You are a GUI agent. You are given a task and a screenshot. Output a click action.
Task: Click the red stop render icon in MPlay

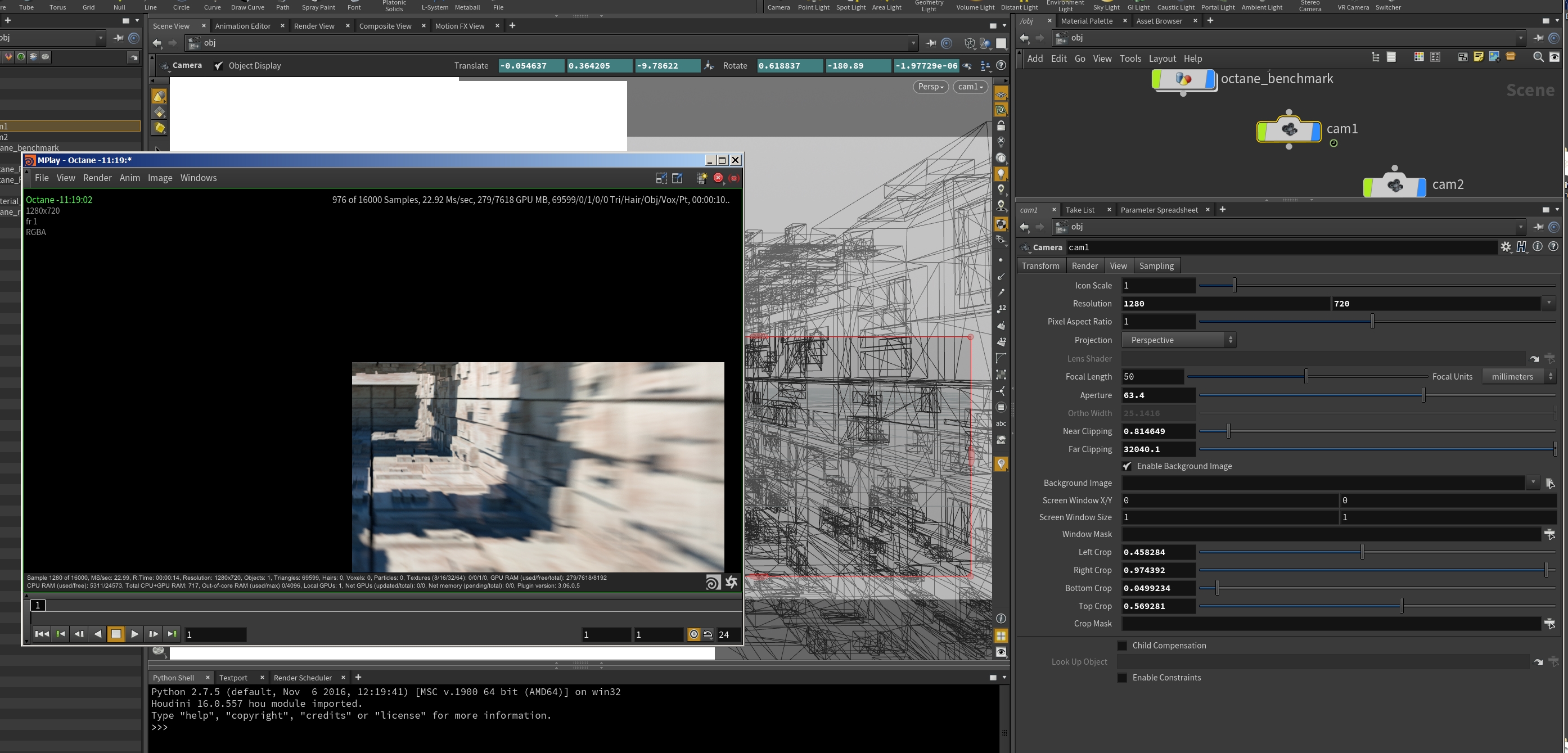[718, 178]
